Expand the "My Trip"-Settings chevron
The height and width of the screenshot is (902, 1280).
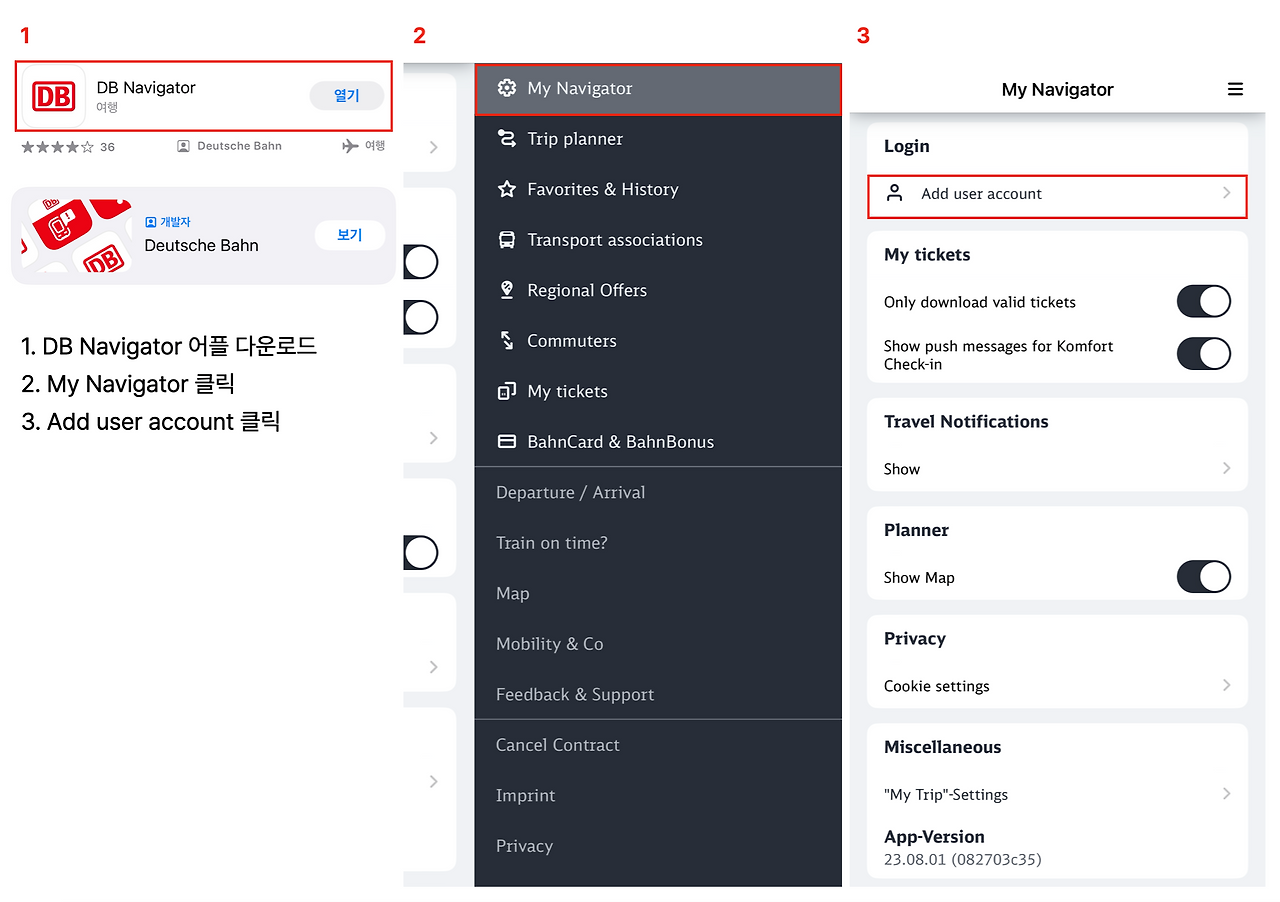click(1227, 793)
